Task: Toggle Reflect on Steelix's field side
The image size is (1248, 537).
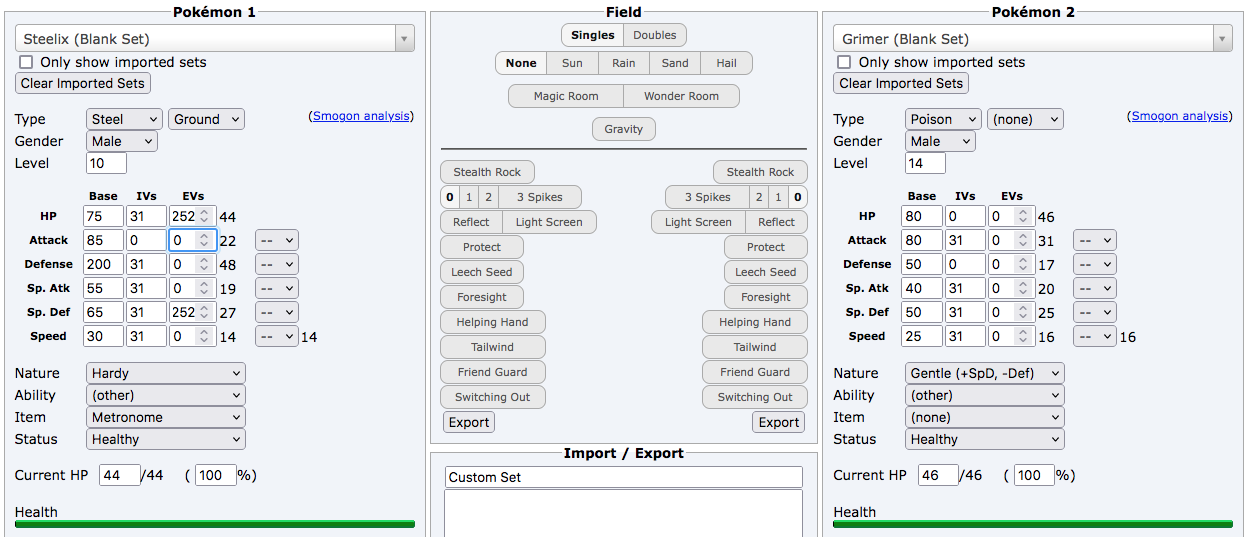Action: click(471, 222)
